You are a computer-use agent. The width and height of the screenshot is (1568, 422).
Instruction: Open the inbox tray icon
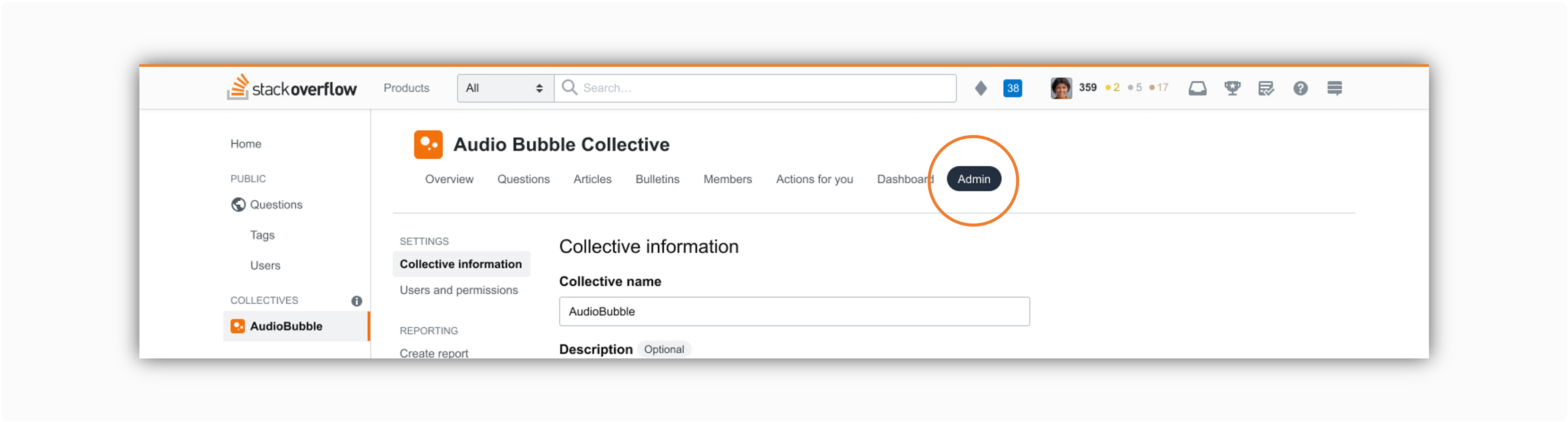(1197, 88)
